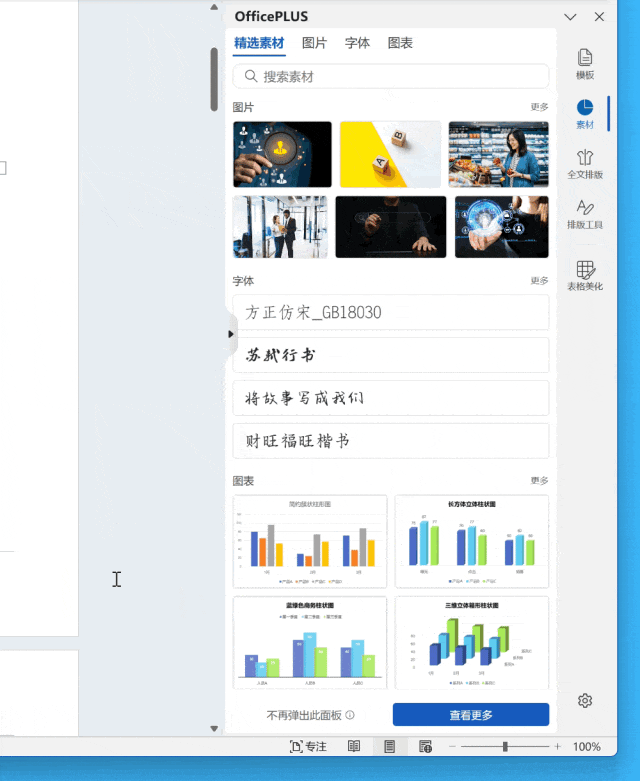Open OfficePLUS settings gear icon
The image size is (640, 781).
585,701
